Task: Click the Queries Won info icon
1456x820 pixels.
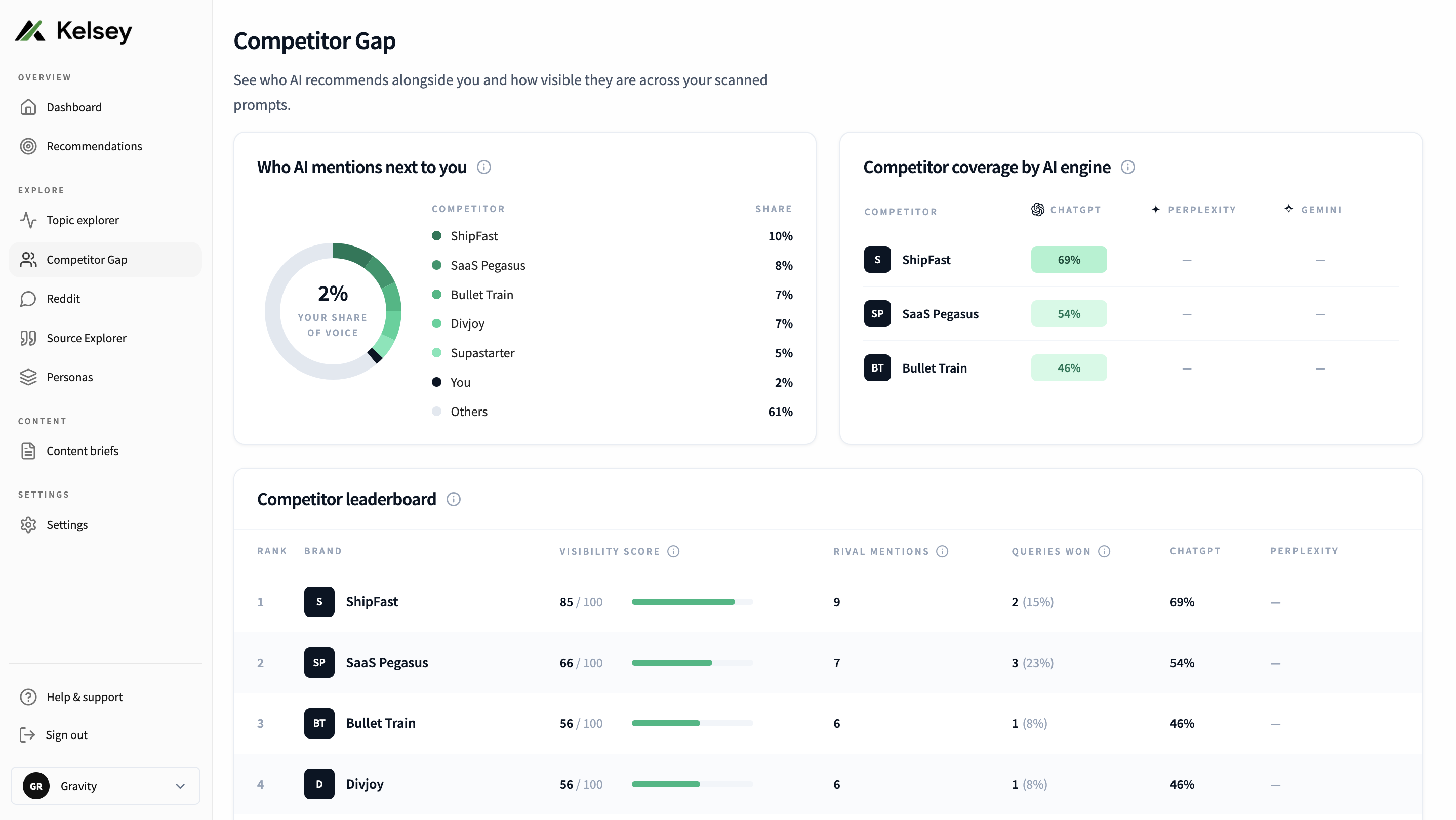Action: 1105,551
